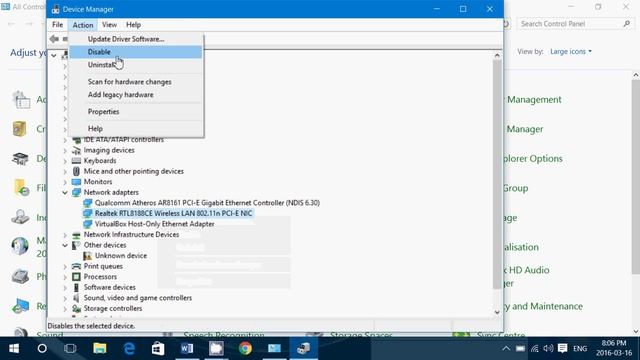
Task: Click the Cortana circle on taskbar
Action: (42, 349)
